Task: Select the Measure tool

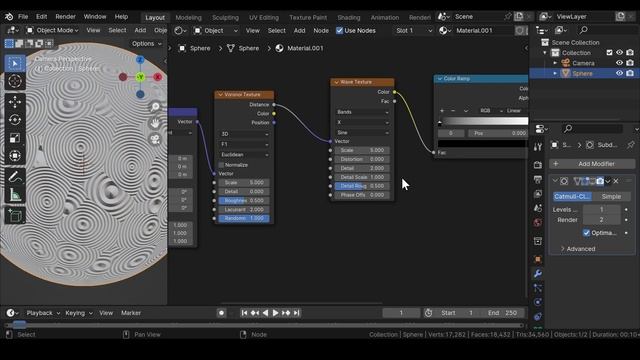Action: tap(15, 194)
